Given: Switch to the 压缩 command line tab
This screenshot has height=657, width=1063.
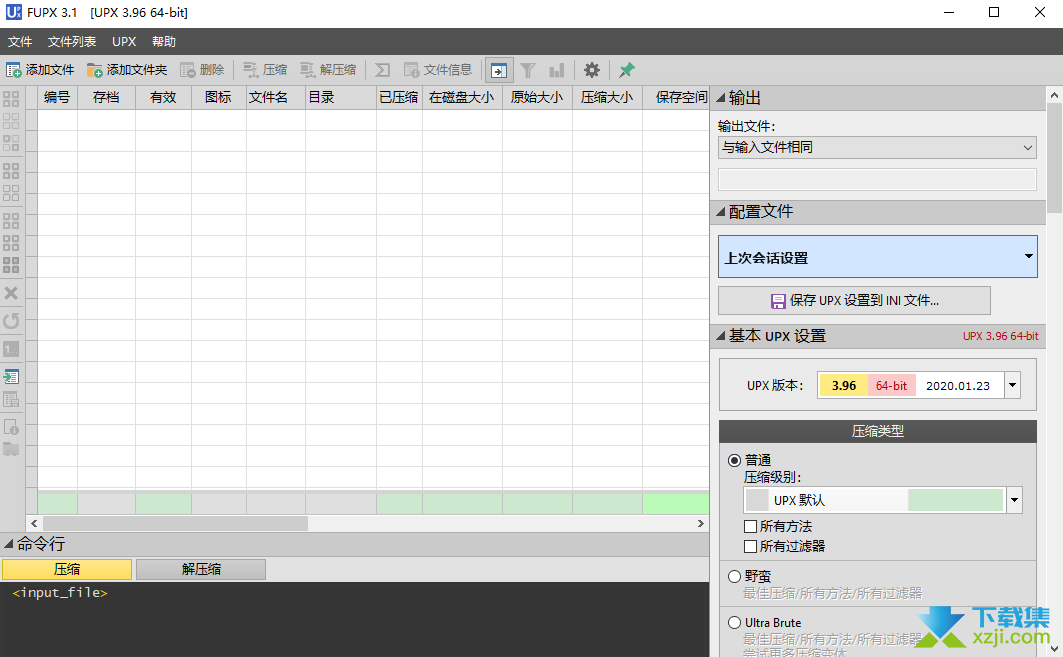Looking at the screenshot, I should (x=67, y=570).
